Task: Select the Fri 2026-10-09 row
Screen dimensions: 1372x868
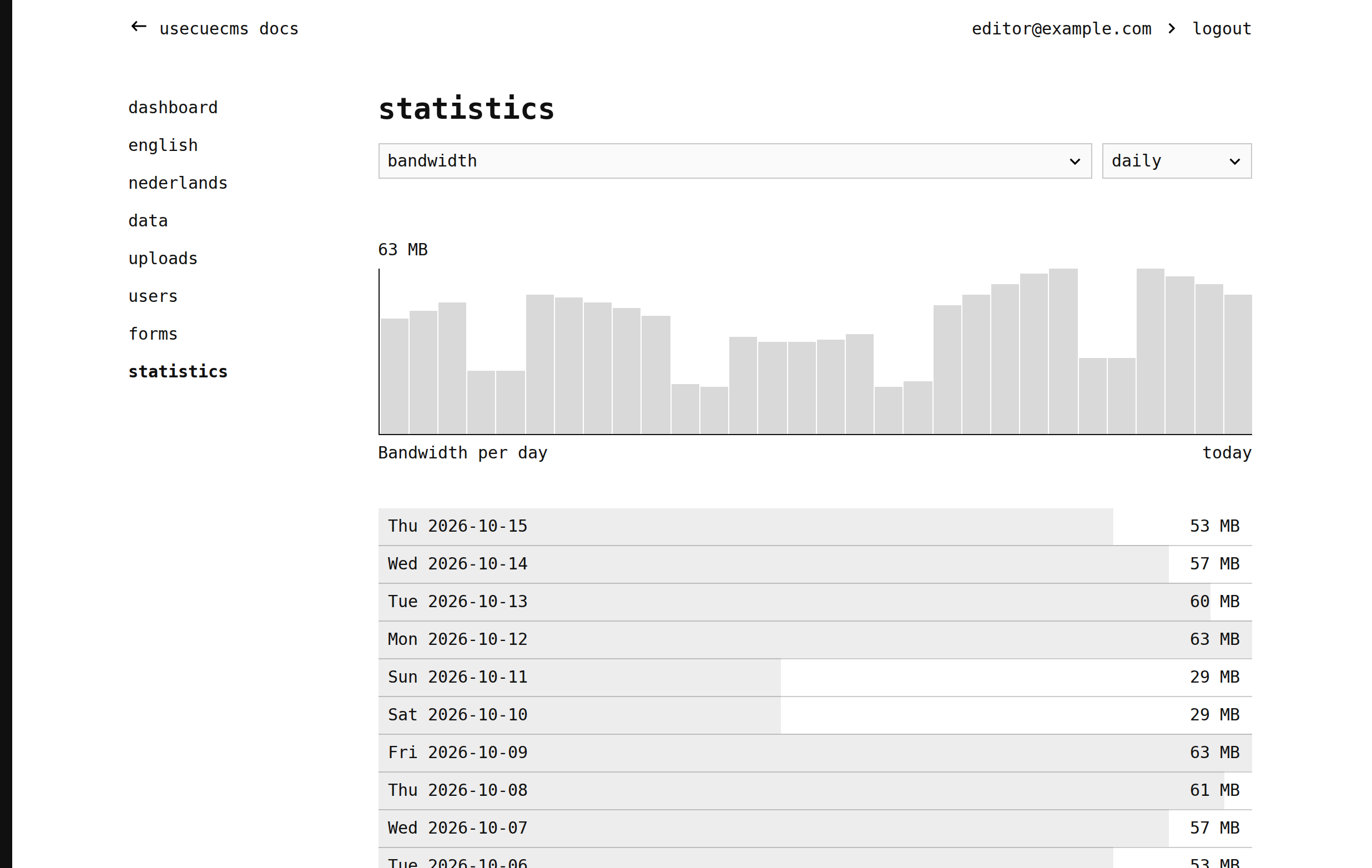Action: coord(815,753)
